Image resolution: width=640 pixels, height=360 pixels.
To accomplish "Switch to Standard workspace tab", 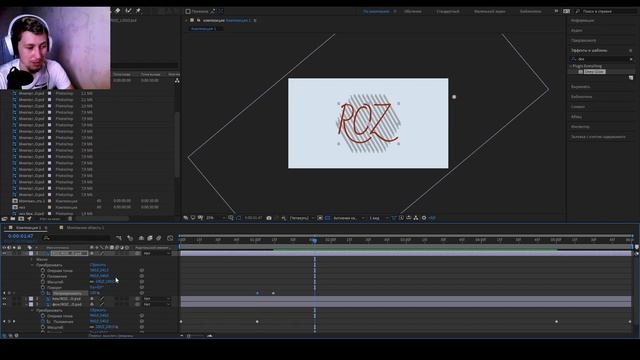I will coord(448,11).
